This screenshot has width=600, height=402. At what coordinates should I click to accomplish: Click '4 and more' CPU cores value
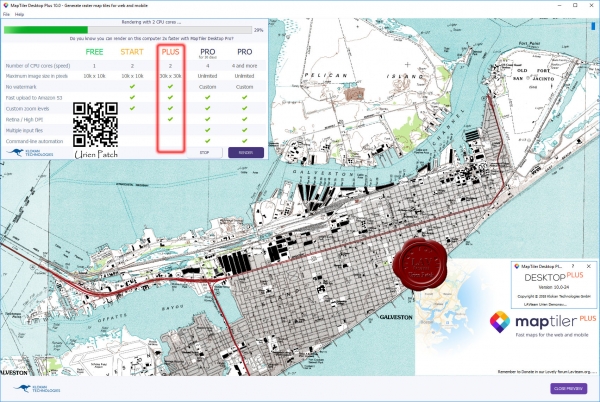click(x=245, y=66)
